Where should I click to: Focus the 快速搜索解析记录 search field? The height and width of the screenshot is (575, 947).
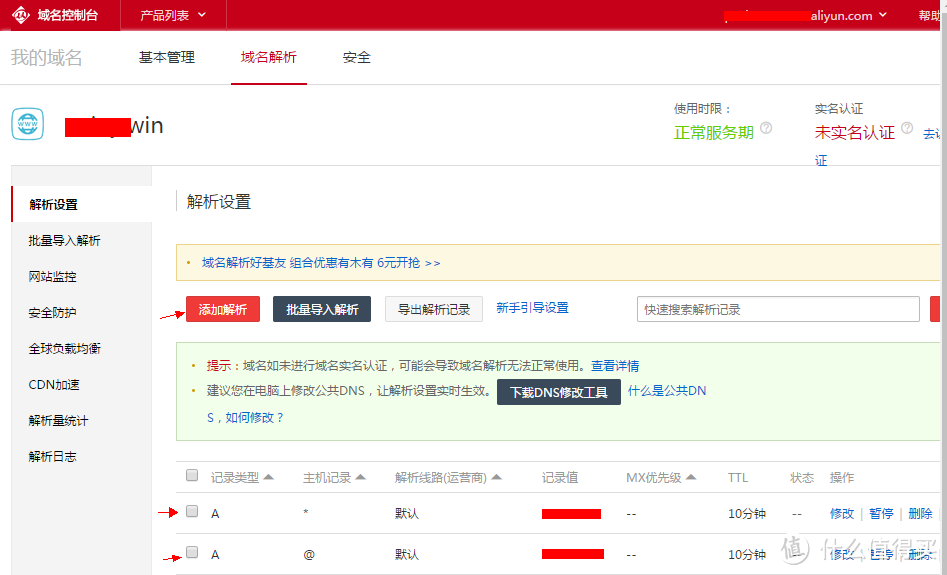click(x=778, y=309)
